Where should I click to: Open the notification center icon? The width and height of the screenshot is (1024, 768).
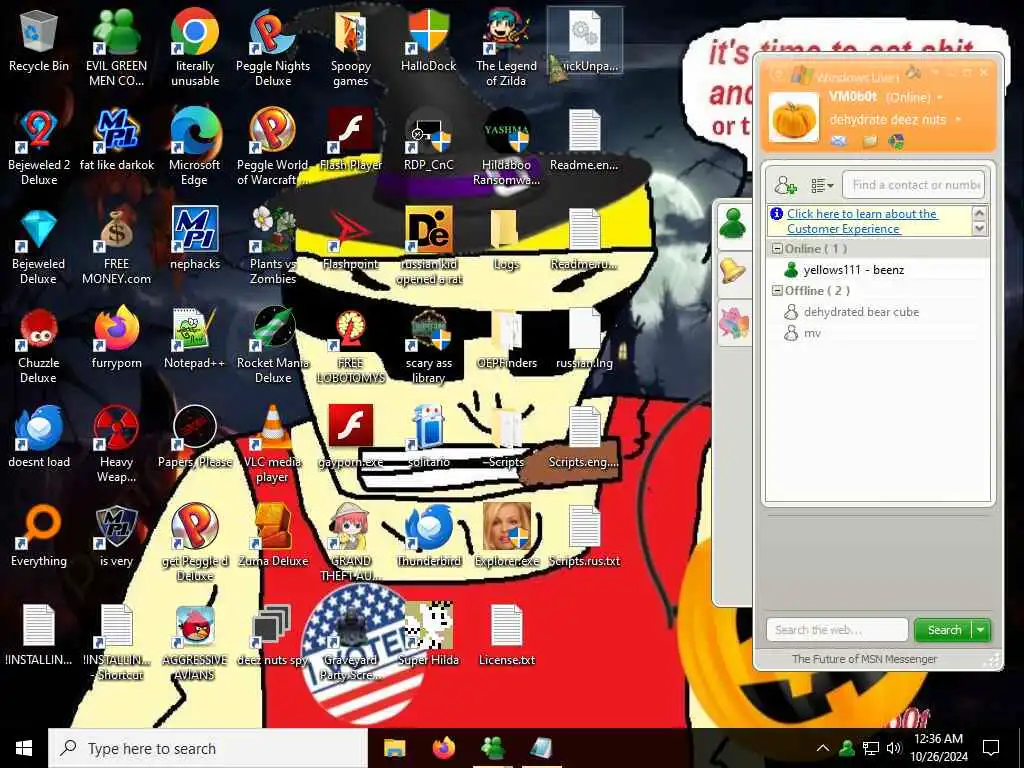click(991, 748)
